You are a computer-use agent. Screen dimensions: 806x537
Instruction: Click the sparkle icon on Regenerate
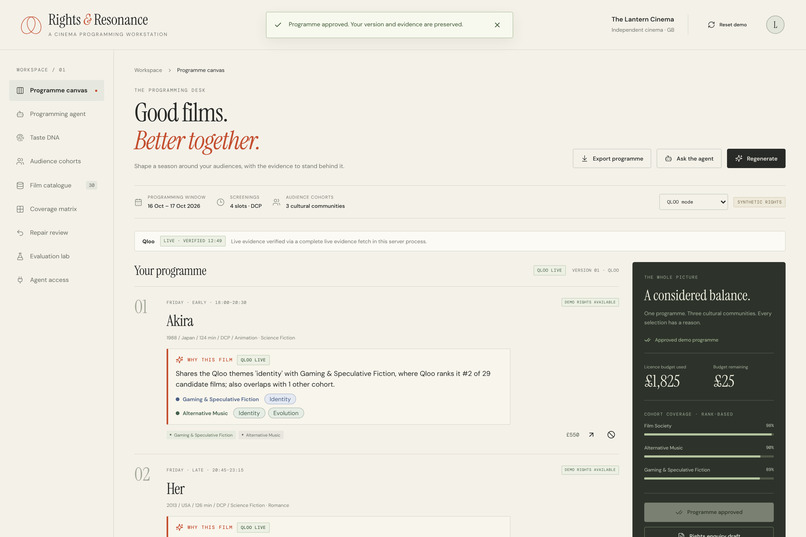pos(739,158)
